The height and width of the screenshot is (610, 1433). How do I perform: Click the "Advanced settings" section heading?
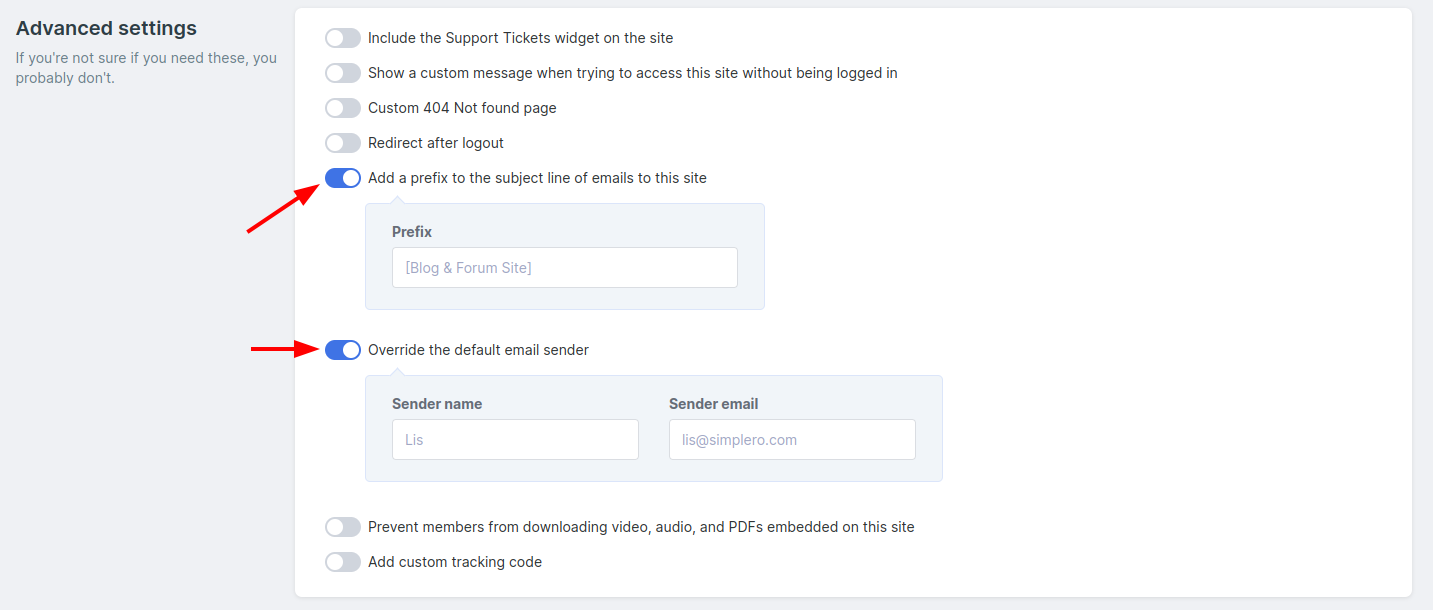(x=106, y=28)
